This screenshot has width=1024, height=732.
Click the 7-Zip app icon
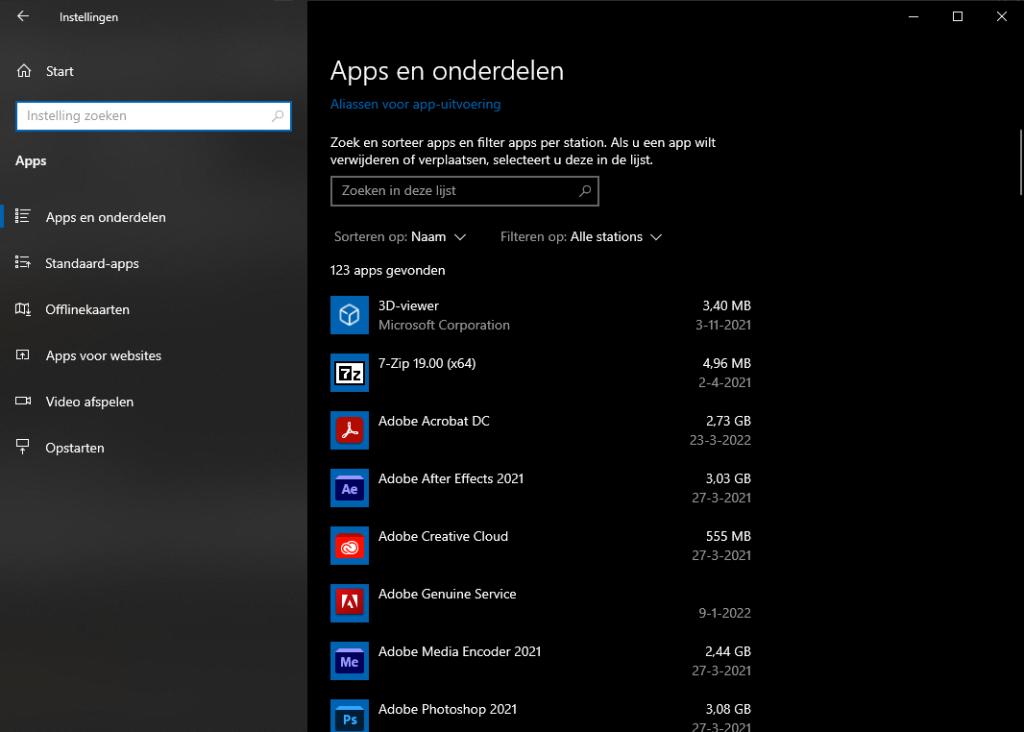click(x=349, y=372)
